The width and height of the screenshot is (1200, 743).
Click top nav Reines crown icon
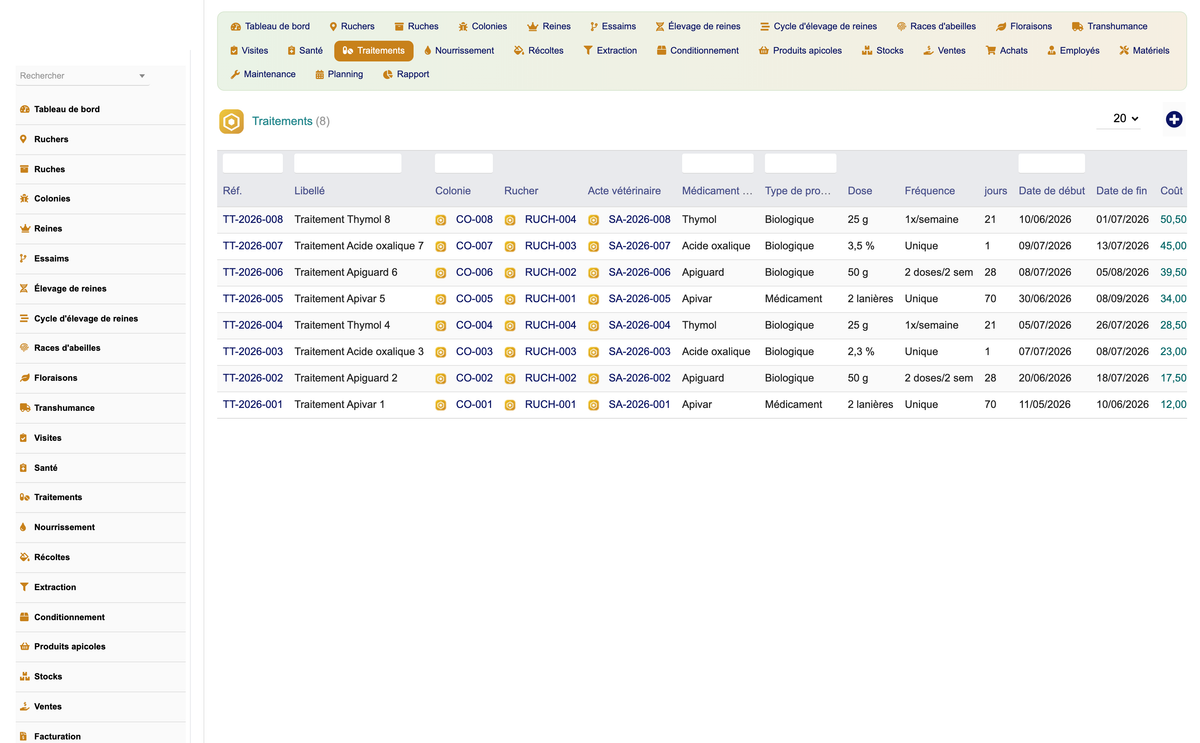click(x=533, y=27)
